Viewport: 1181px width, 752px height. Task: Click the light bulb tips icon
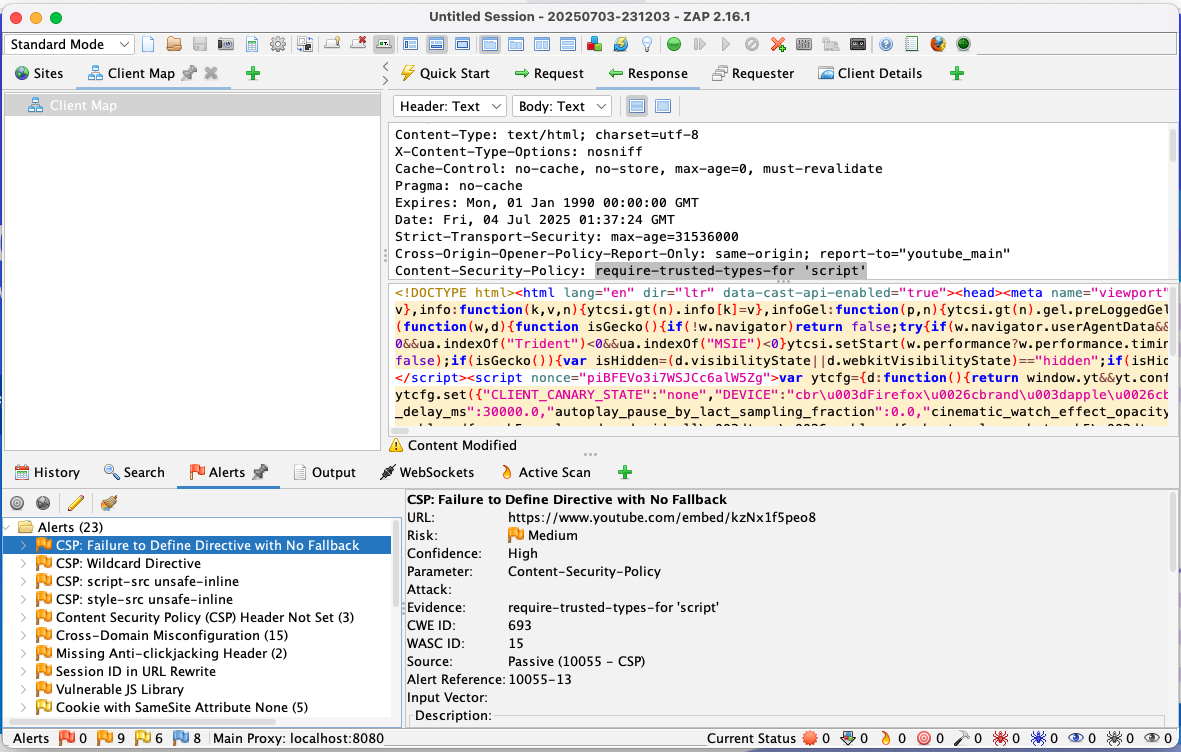[x=646, y=44]
